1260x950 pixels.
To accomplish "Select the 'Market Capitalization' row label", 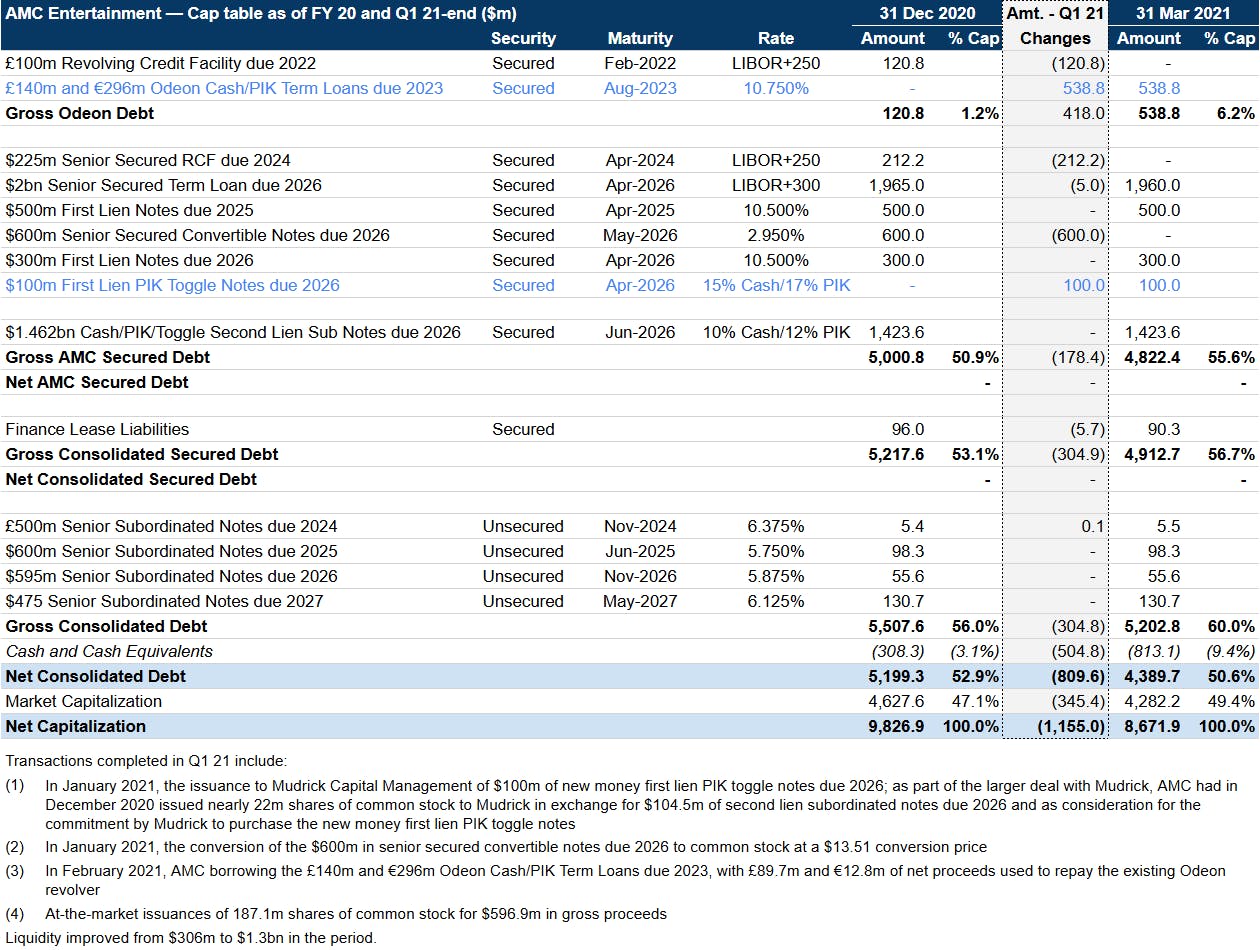I will coord(84,701).
